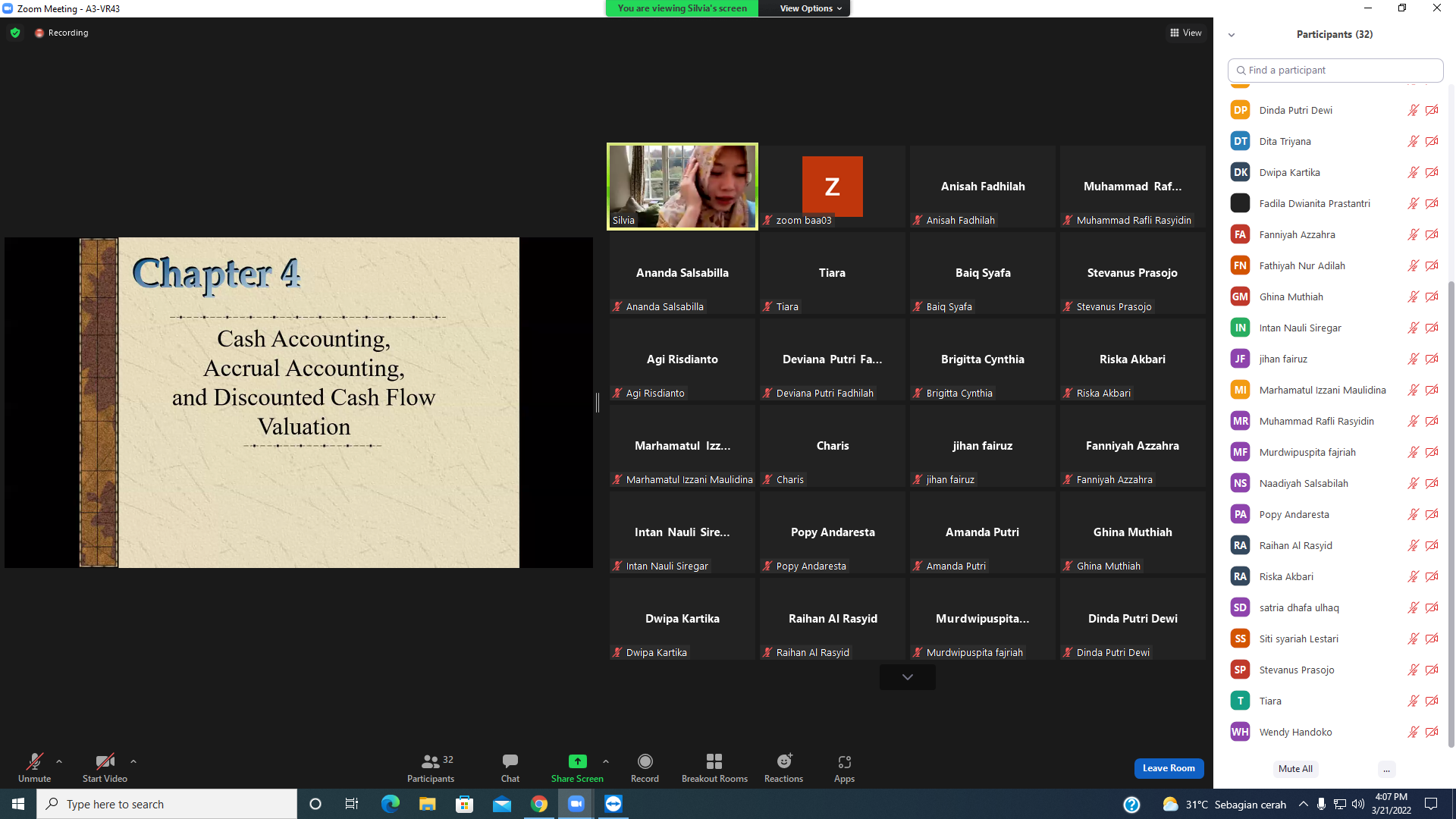Viewport: 1456px width, 819px height.
Task: Click MF avatar of Murdwipuspita fajriah
Action: pyautogui.click(x=1240, y=452)
